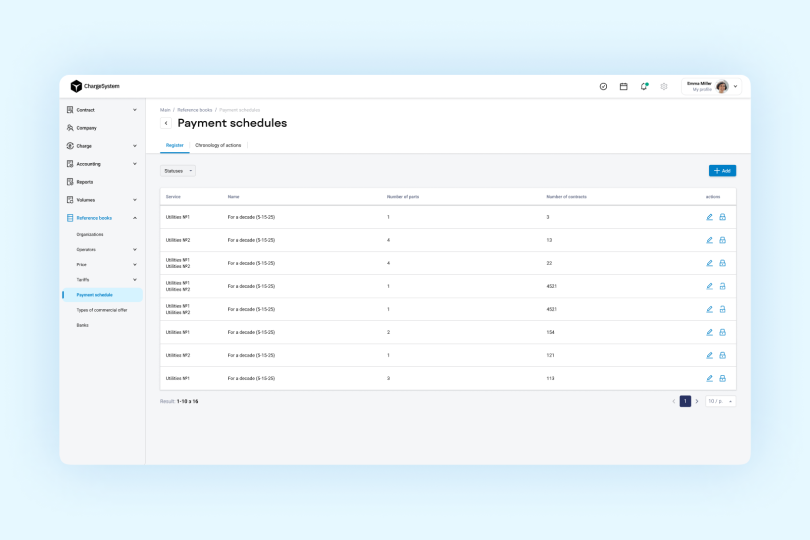Viewport: 810px width, 540px height.
Task: Click the blue Add button
Action: tap(722, 171)
